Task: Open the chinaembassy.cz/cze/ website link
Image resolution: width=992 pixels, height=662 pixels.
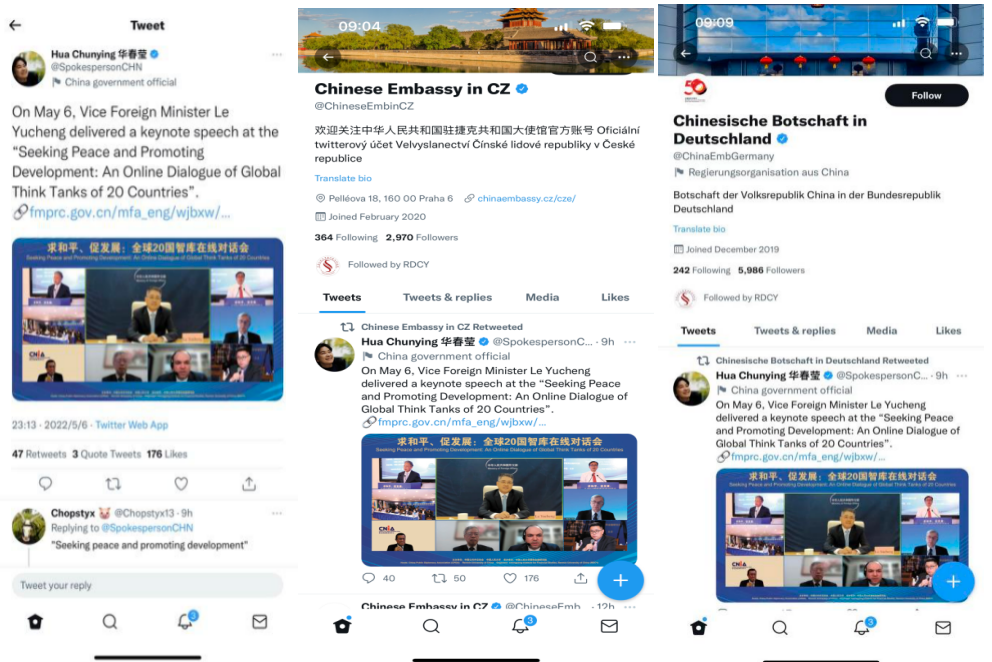Action: point(526,198)
